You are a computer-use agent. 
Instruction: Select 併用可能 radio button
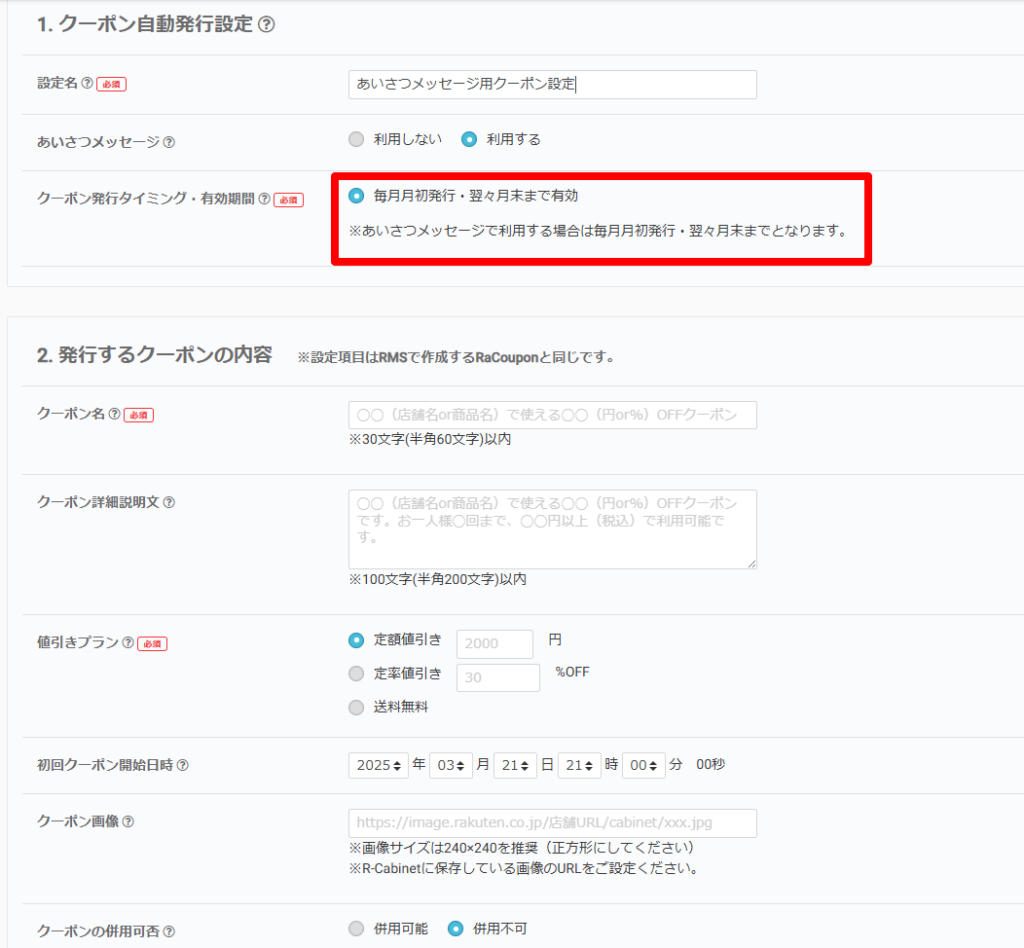356,928
